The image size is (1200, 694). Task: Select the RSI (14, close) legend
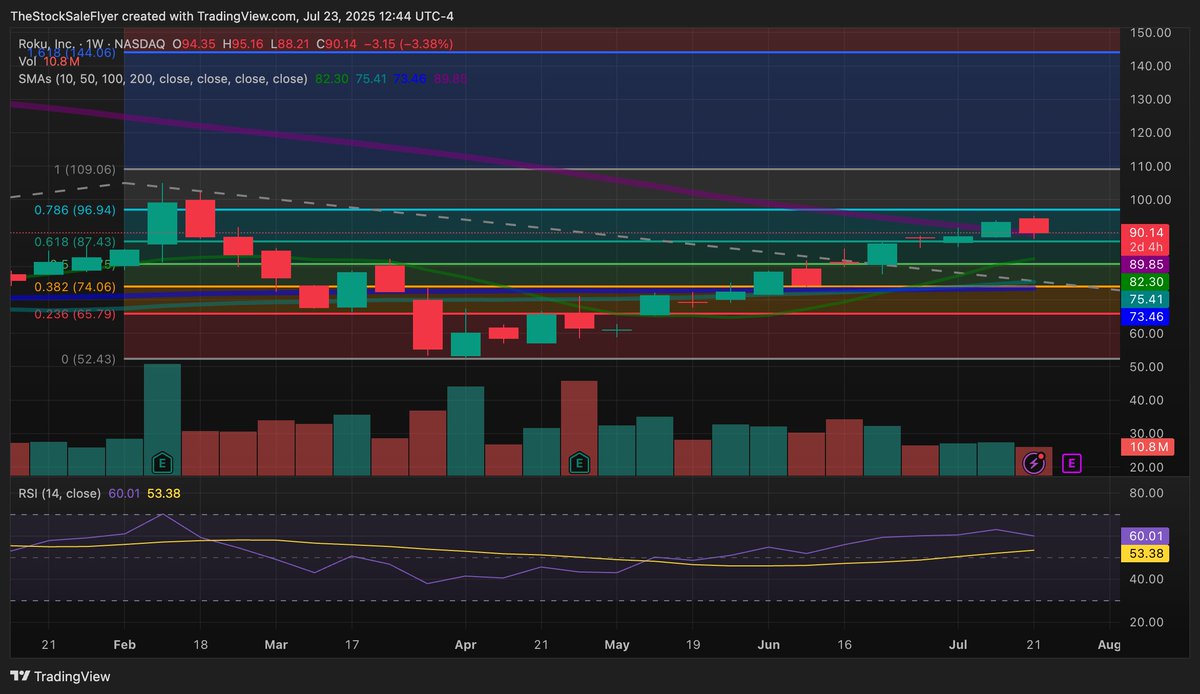(x=59, y=493)
